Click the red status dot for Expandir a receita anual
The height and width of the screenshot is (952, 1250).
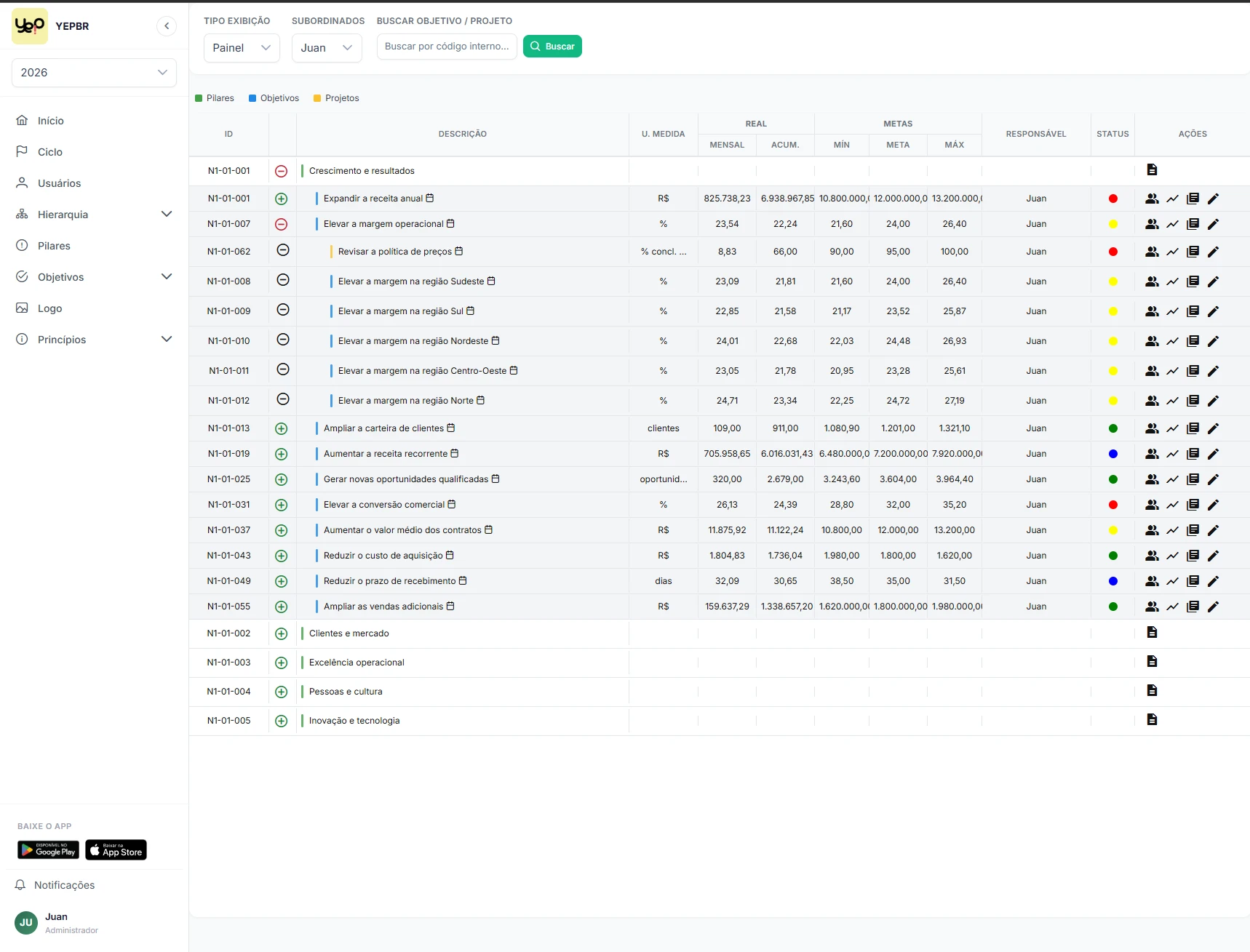coord(1112,199)
